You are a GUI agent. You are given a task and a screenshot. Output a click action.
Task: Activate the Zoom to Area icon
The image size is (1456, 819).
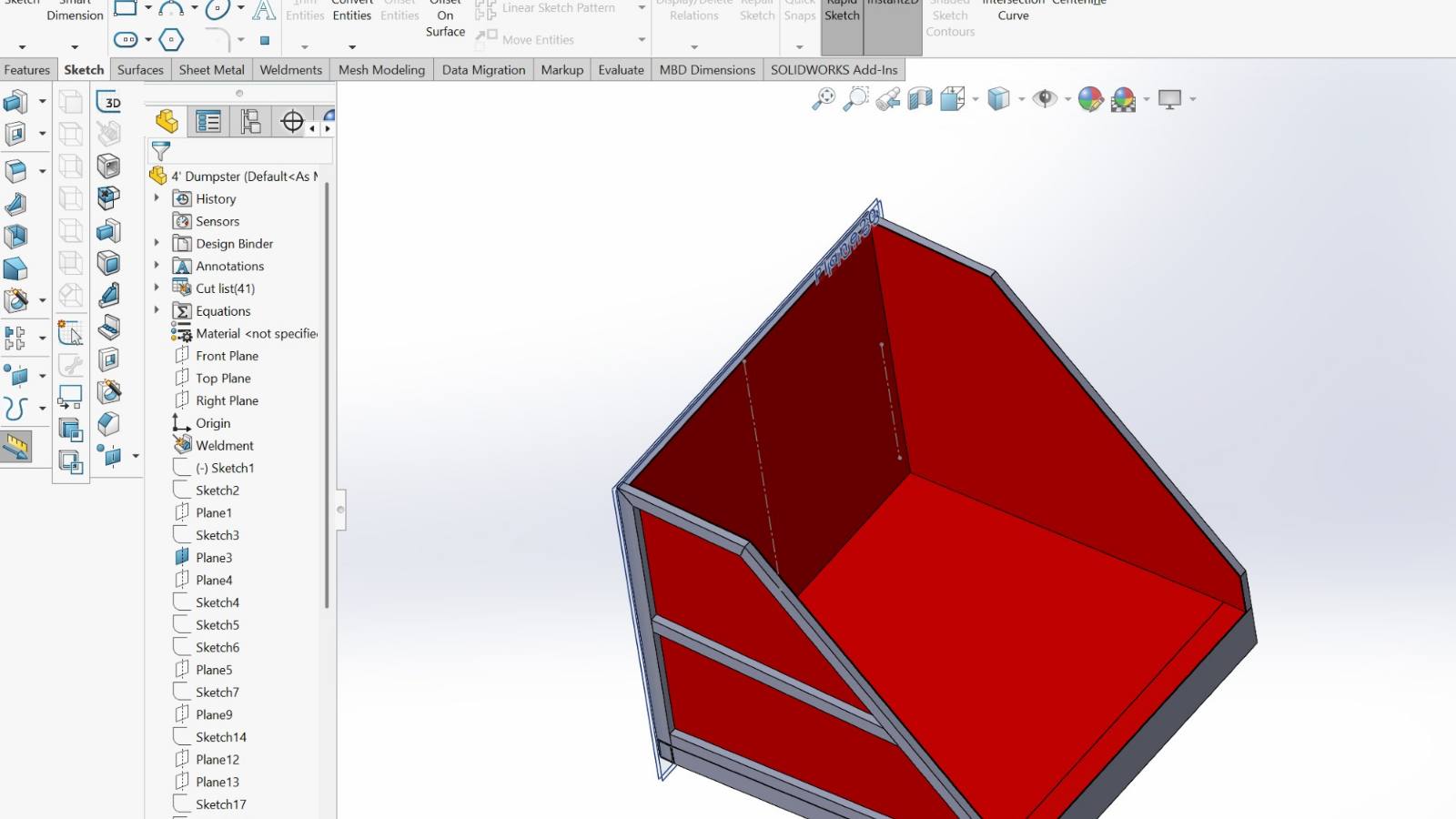pos(855,98)
